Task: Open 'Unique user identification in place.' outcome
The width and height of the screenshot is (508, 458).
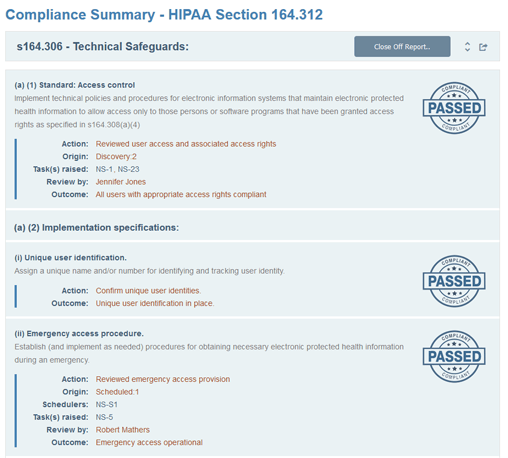Action: tap(155, 303)
